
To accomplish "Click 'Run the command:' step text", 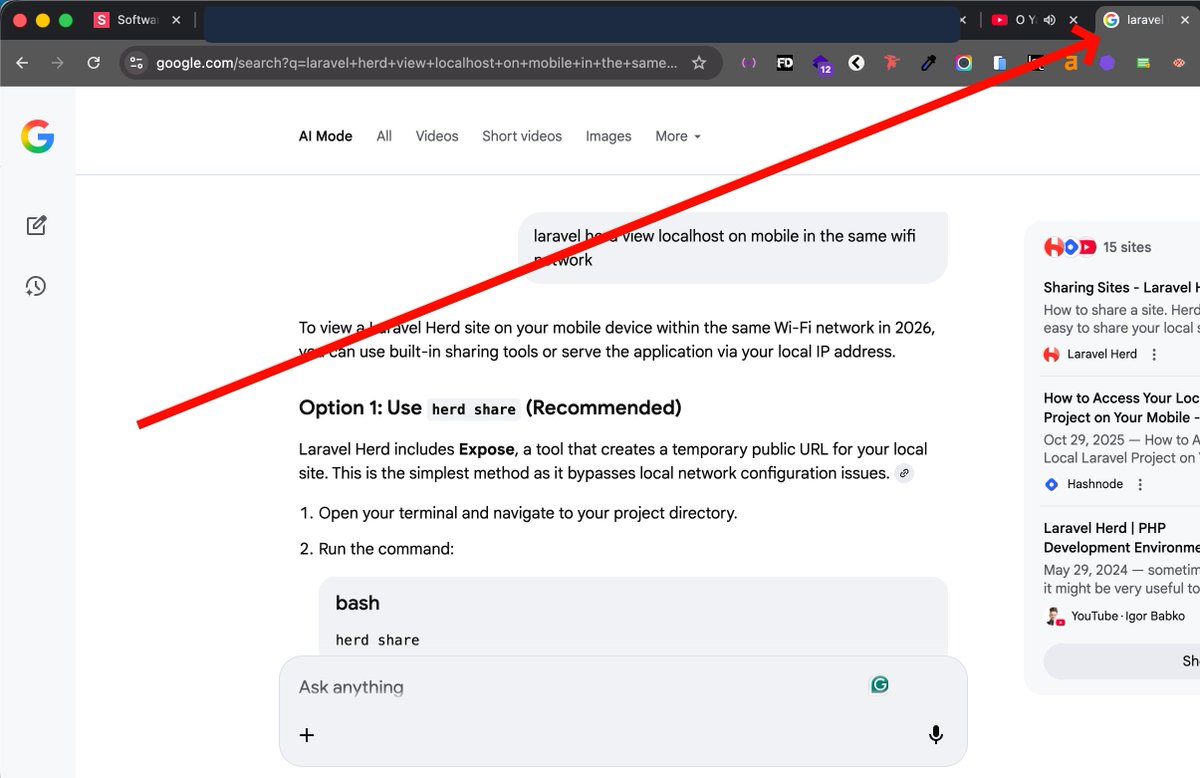I will (x=386, y=549).
